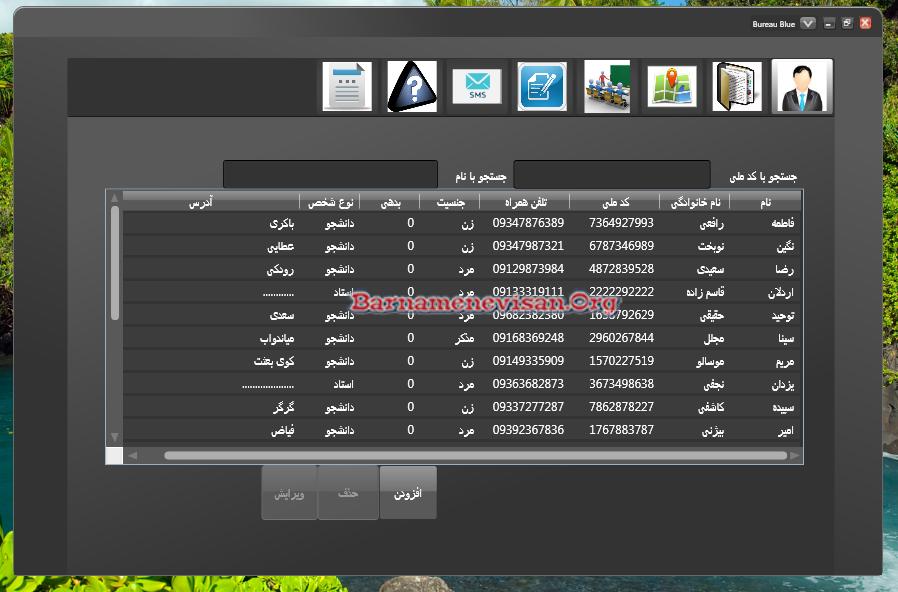Select phone number 09392367836
The height and width of the screenshot is (592, 898).
tap(528, 429)
